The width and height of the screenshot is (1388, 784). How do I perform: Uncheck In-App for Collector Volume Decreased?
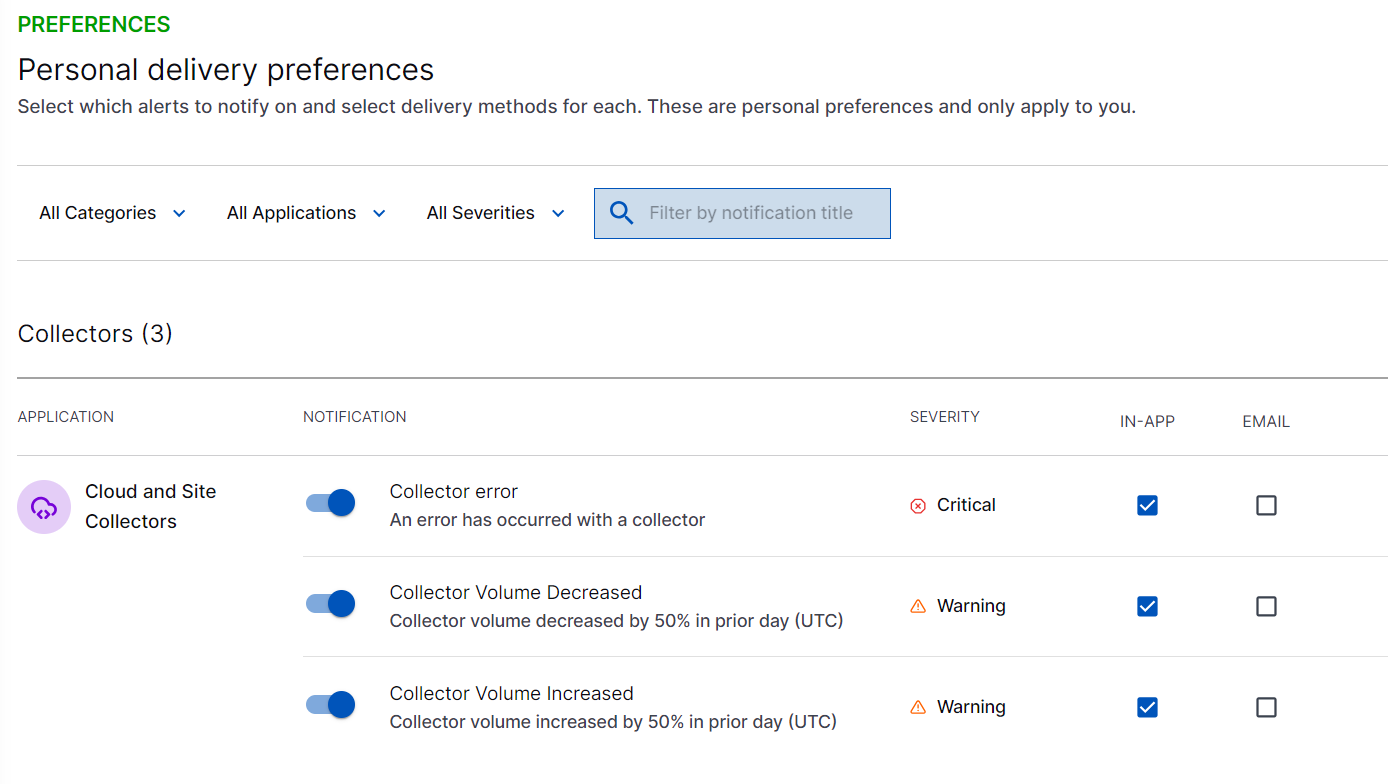pos(1147,606)
